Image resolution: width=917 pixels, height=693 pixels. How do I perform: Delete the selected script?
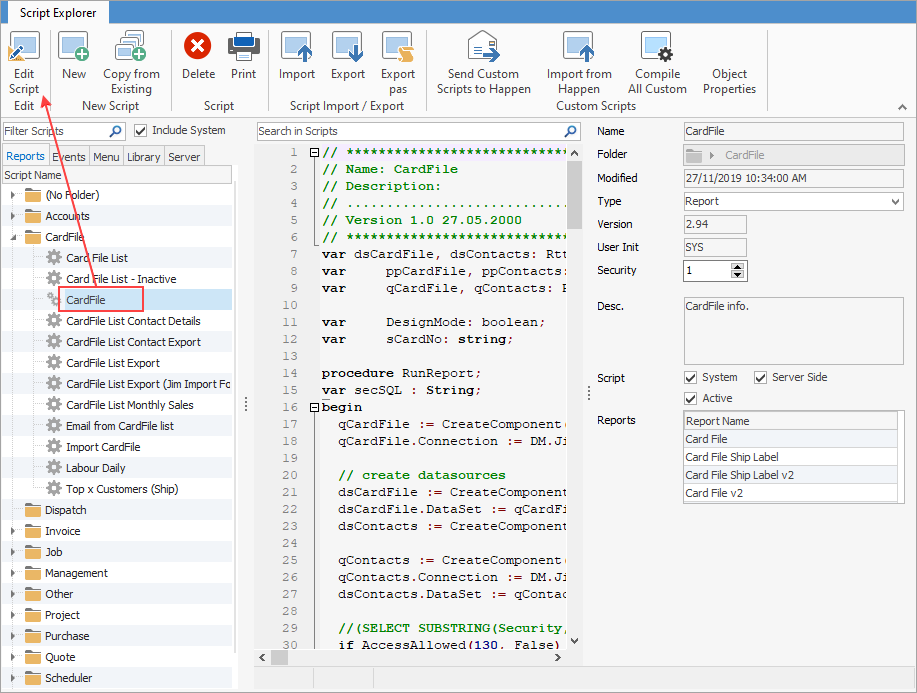(x=197, y=55)
